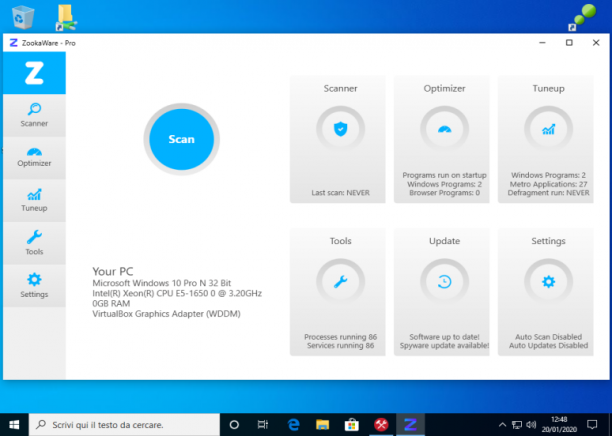This screenshot has width=612, height=436.
Task: Click 'Software up to date!' text
Action: [444, 337]
